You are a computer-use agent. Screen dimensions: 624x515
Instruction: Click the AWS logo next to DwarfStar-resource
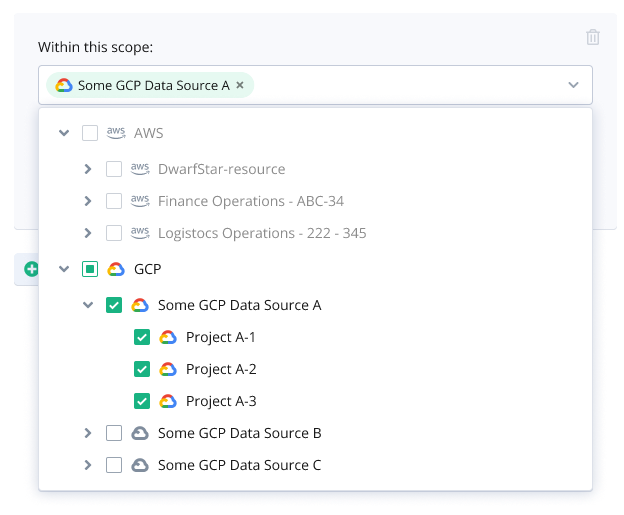coord(140,169)
